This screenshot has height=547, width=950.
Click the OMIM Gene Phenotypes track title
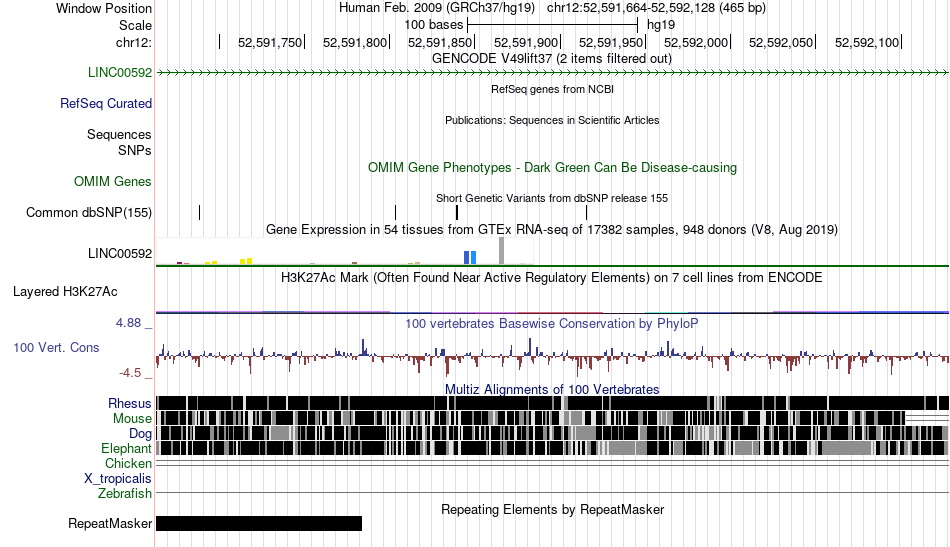[x=552, y=168]
